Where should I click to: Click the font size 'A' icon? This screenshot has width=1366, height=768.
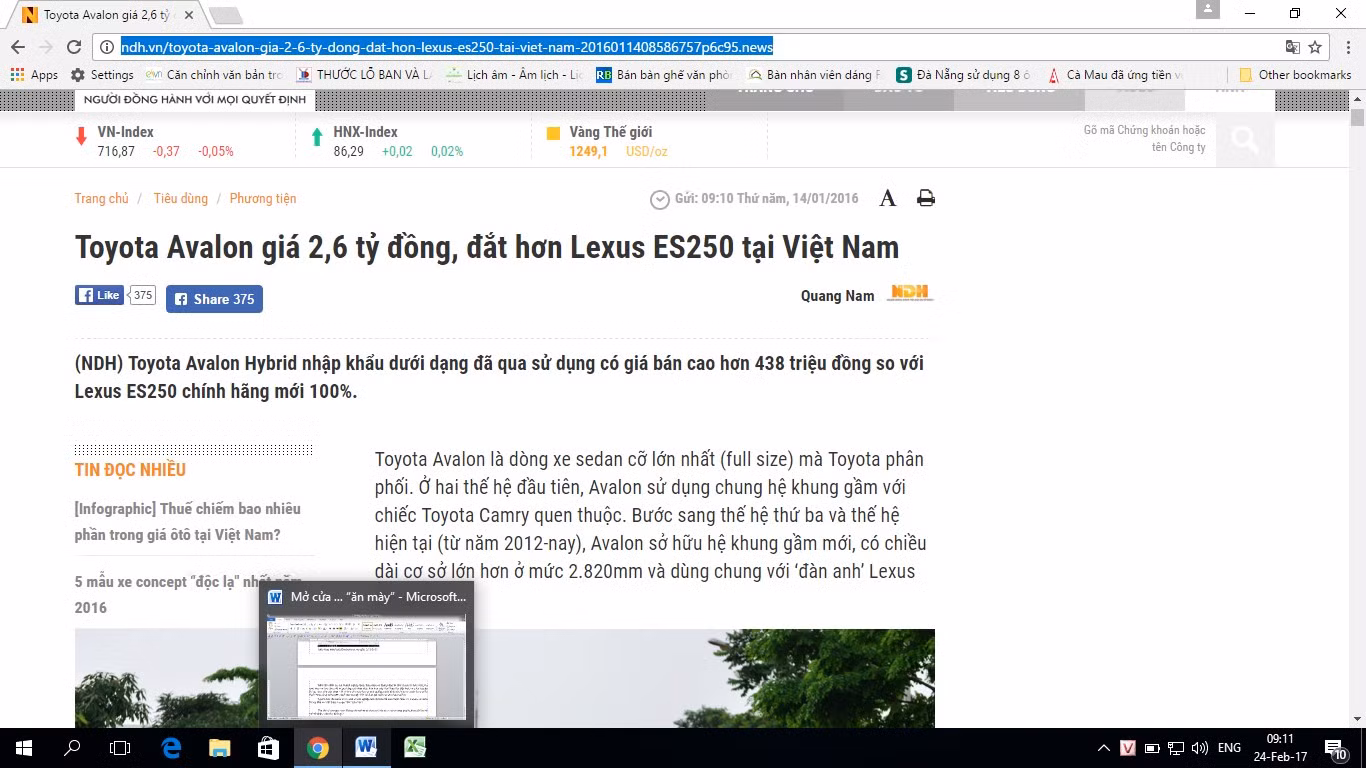(887, 198)
